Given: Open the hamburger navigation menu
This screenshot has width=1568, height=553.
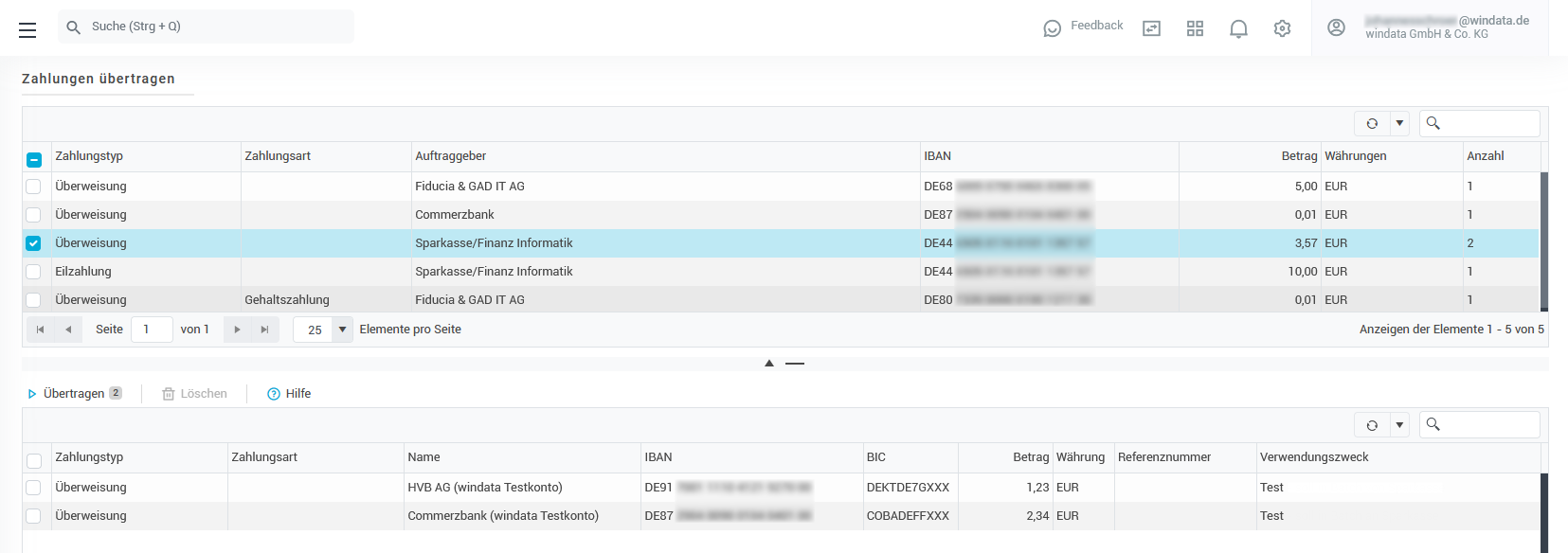Looking at the screenshot, I should click(x=27, y=30).
